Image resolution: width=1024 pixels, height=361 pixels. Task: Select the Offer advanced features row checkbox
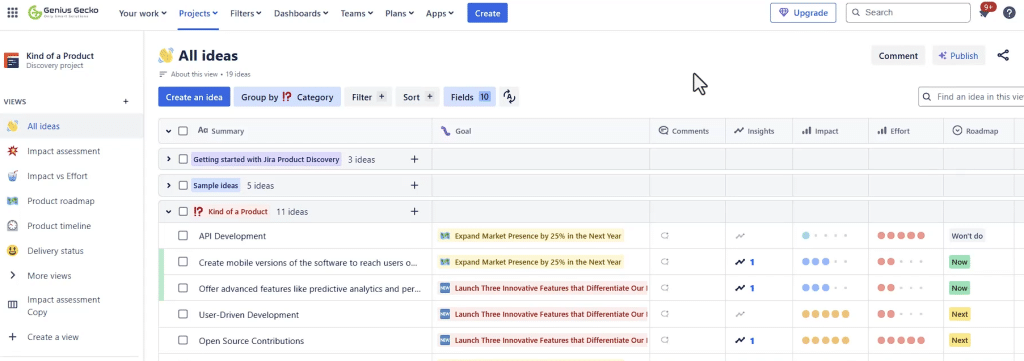184,288
